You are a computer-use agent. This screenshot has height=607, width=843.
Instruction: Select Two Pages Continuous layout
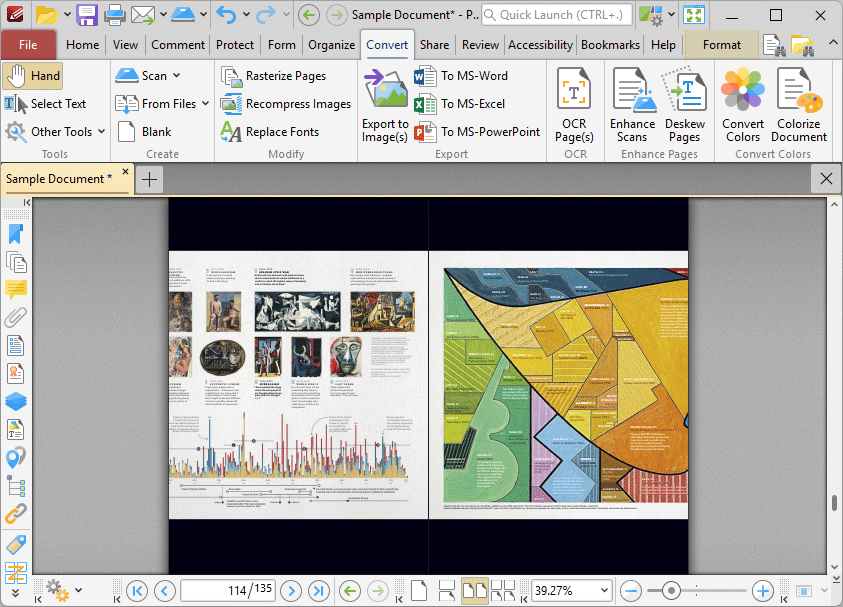coord(503,590)
